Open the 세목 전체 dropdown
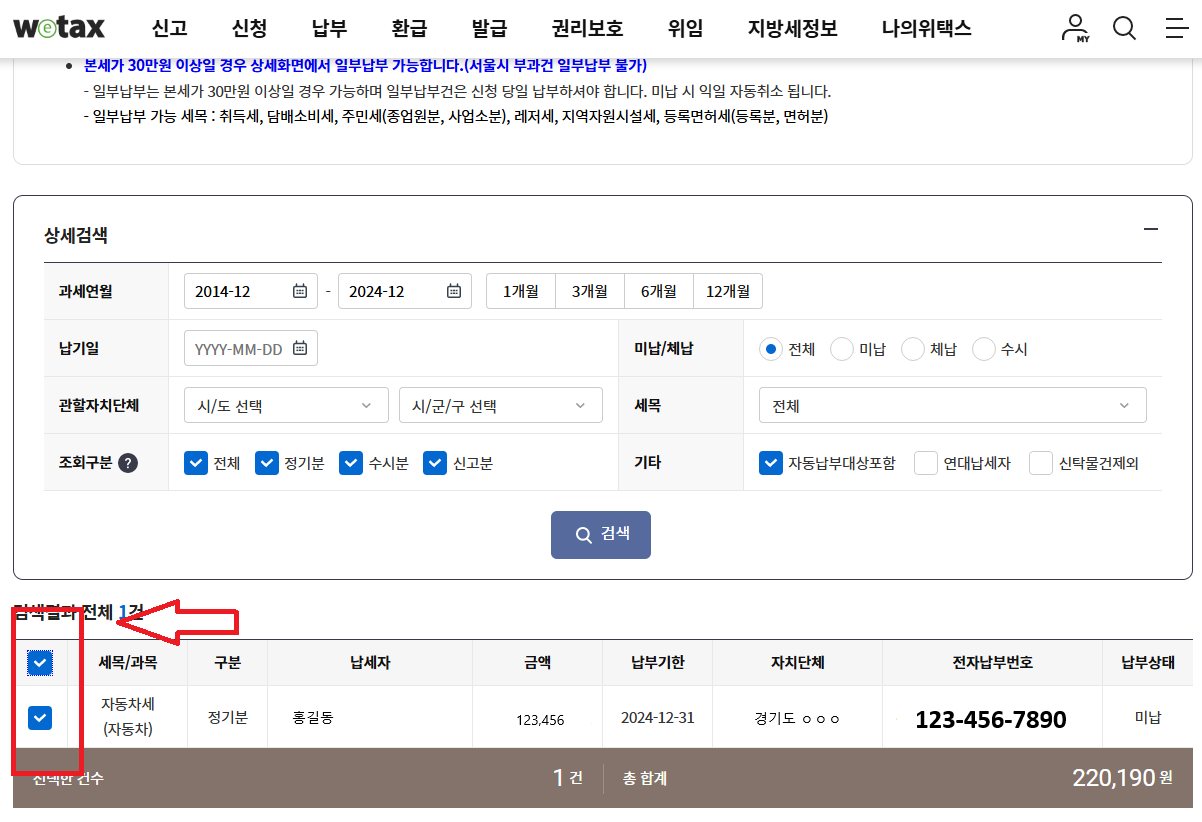The width and height of the screenshot is (1202, 822). point(952,405)
